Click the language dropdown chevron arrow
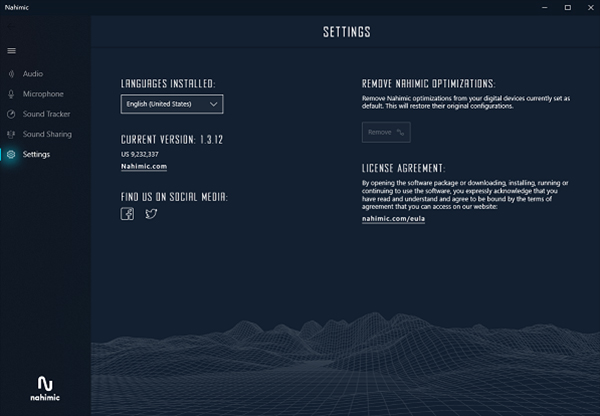The height and width of the screenshot is (416, 600). tap(214, 104)
